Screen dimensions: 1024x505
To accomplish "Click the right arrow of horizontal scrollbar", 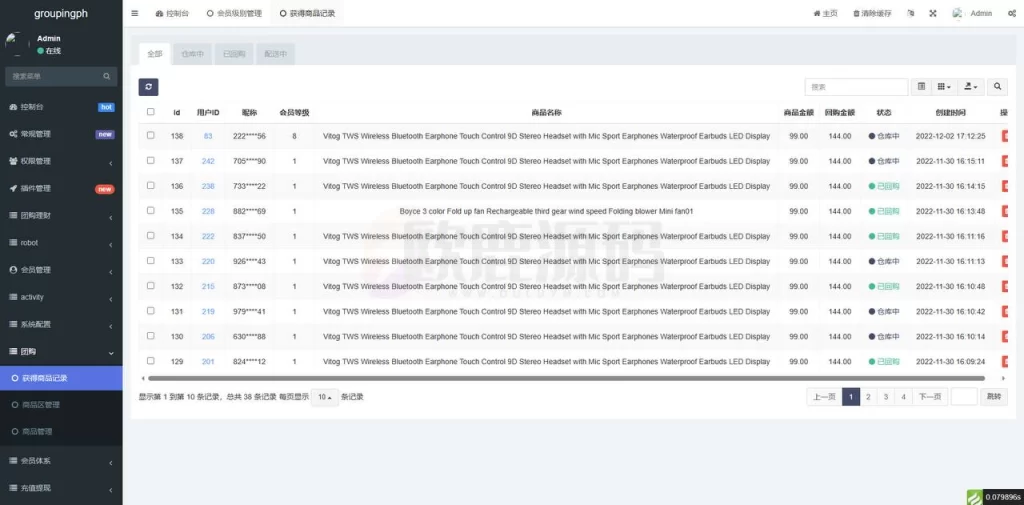I will pyautogui.click(x=1004, y=378).
